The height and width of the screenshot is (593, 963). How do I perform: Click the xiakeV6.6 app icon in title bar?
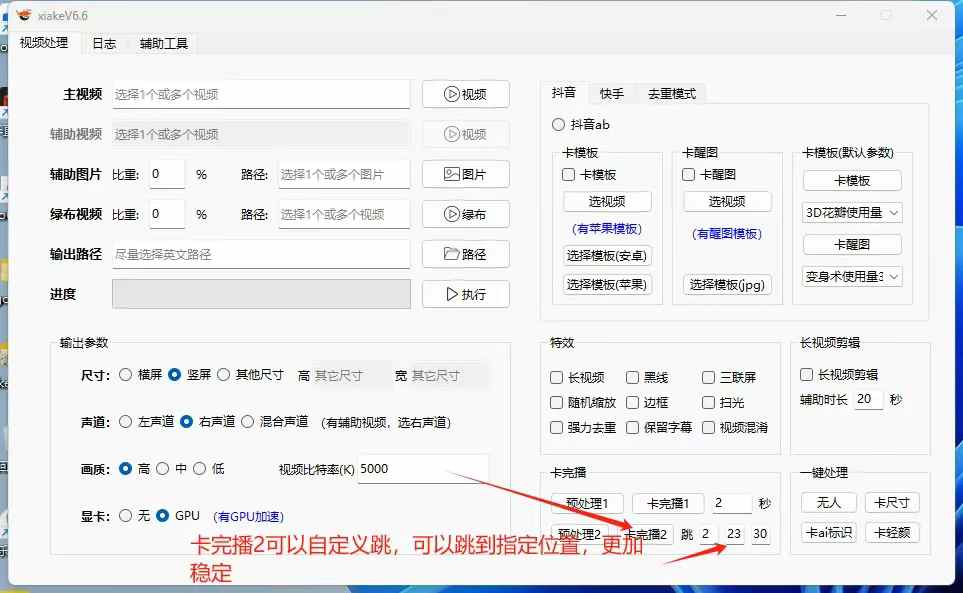click(x=23, y=15)
